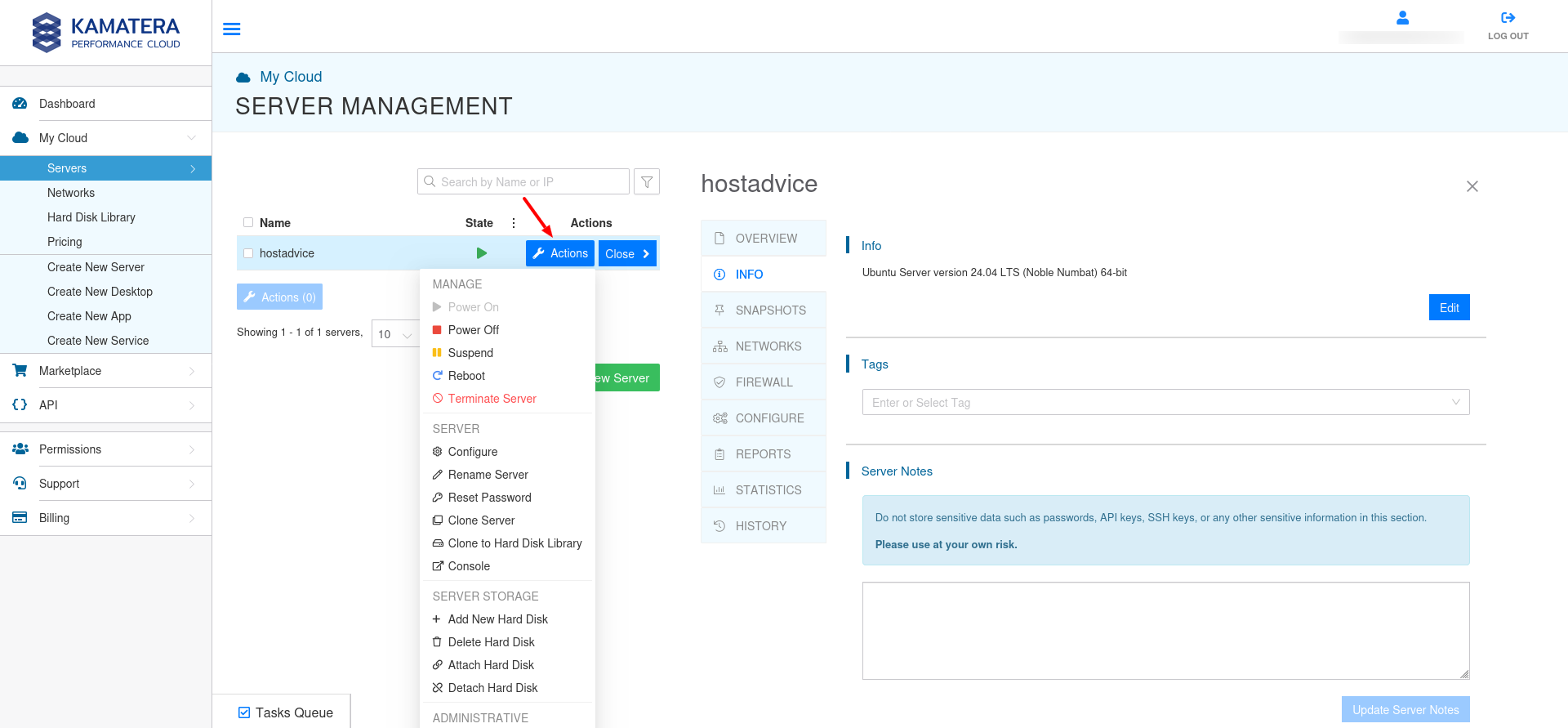Click the green running state icon
1568x728 pixels.
(x=482, y=253)
